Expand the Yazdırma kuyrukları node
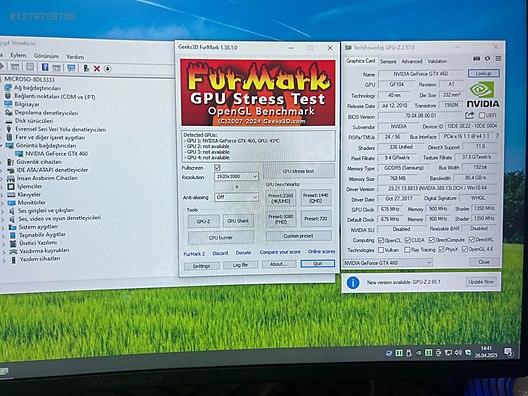The image size is (528, 396). pos(3,252)
